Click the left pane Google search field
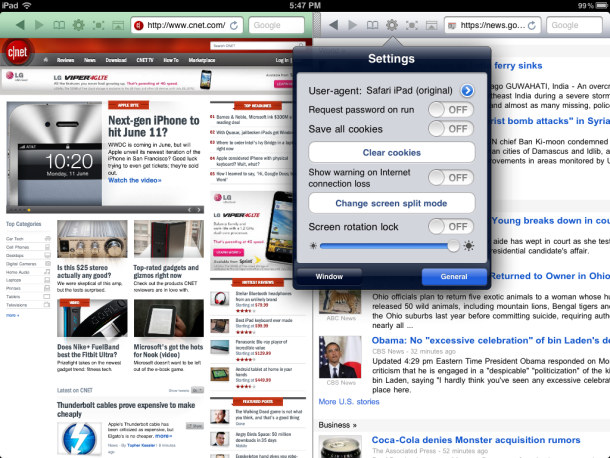This screenshot has width=610, height=458. tap(276, 25)
